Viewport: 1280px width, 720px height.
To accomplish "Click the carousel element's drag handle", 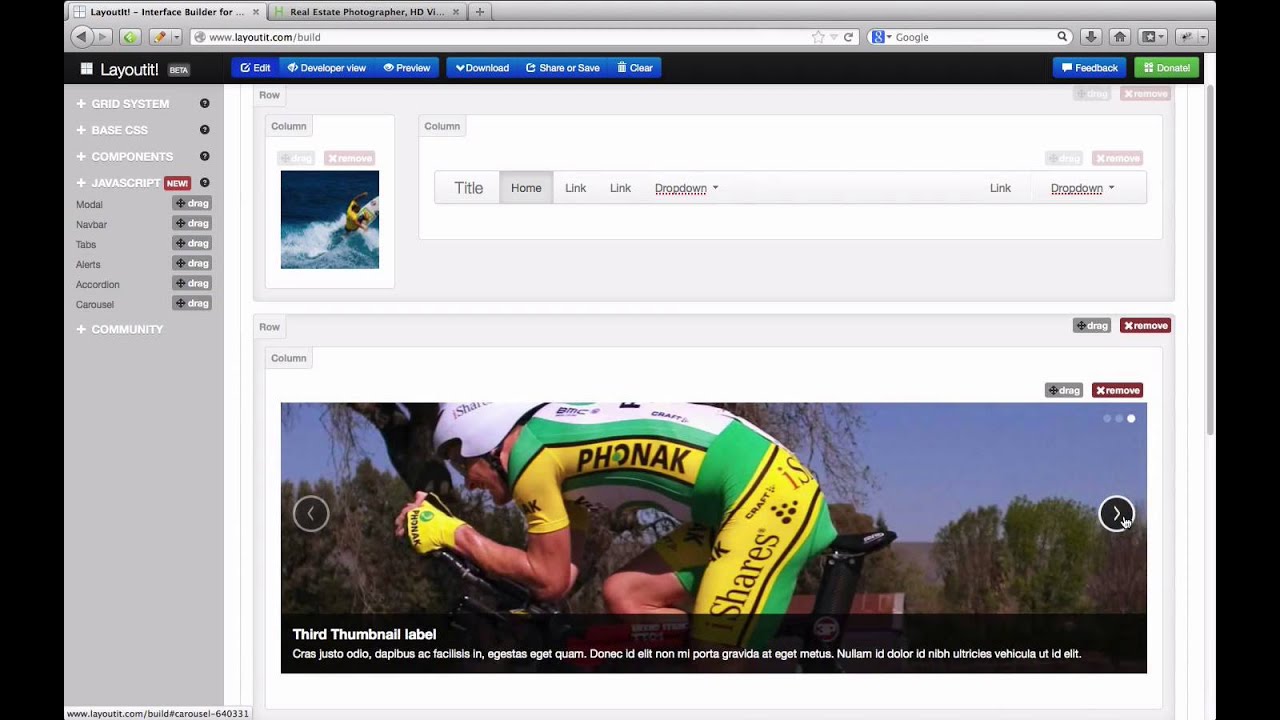I will (x=1064, y=390).
